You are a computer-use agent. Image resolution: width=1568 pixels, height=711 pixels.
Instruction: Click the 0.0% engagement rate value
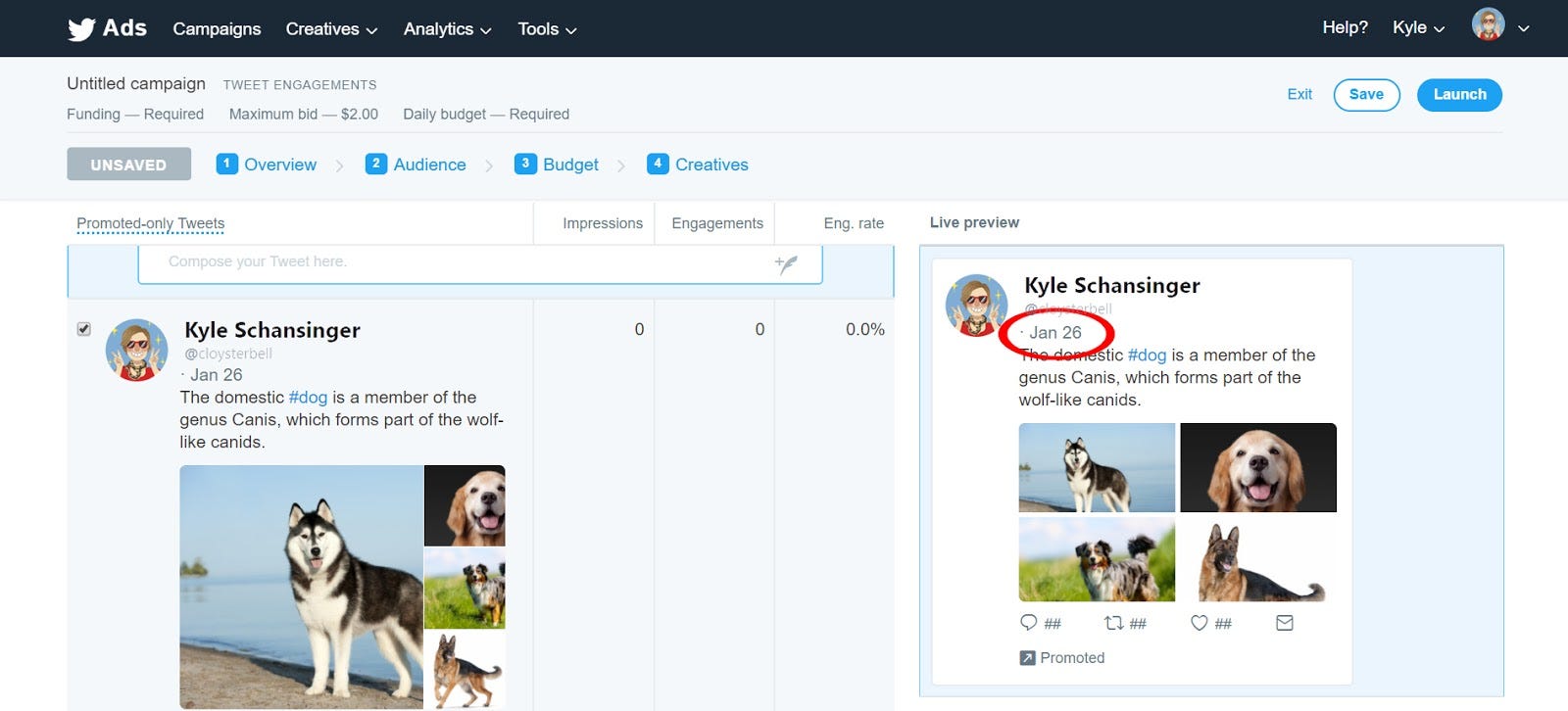865,329
